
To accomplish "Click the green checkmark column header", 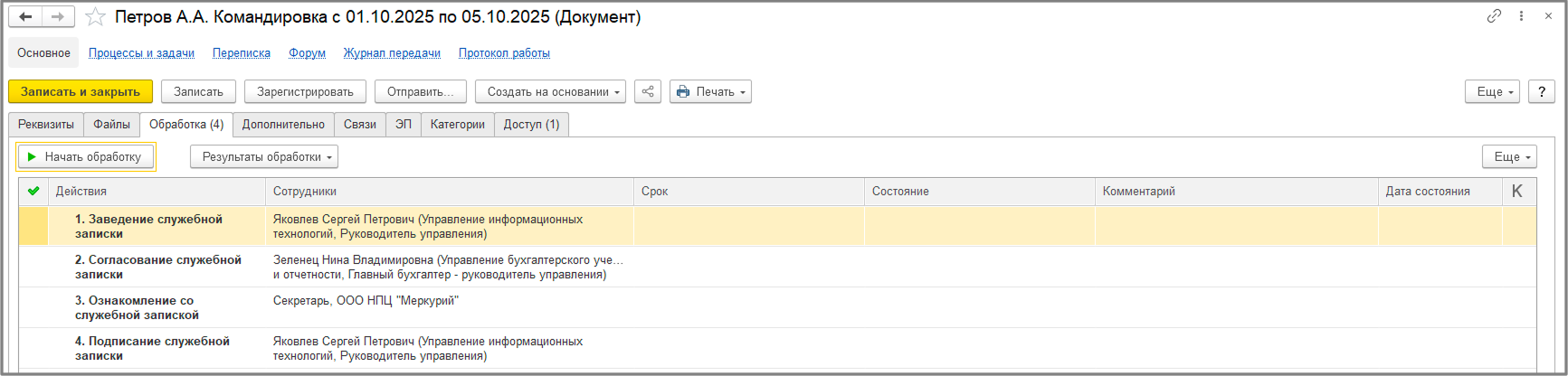I will coord(33,191).
